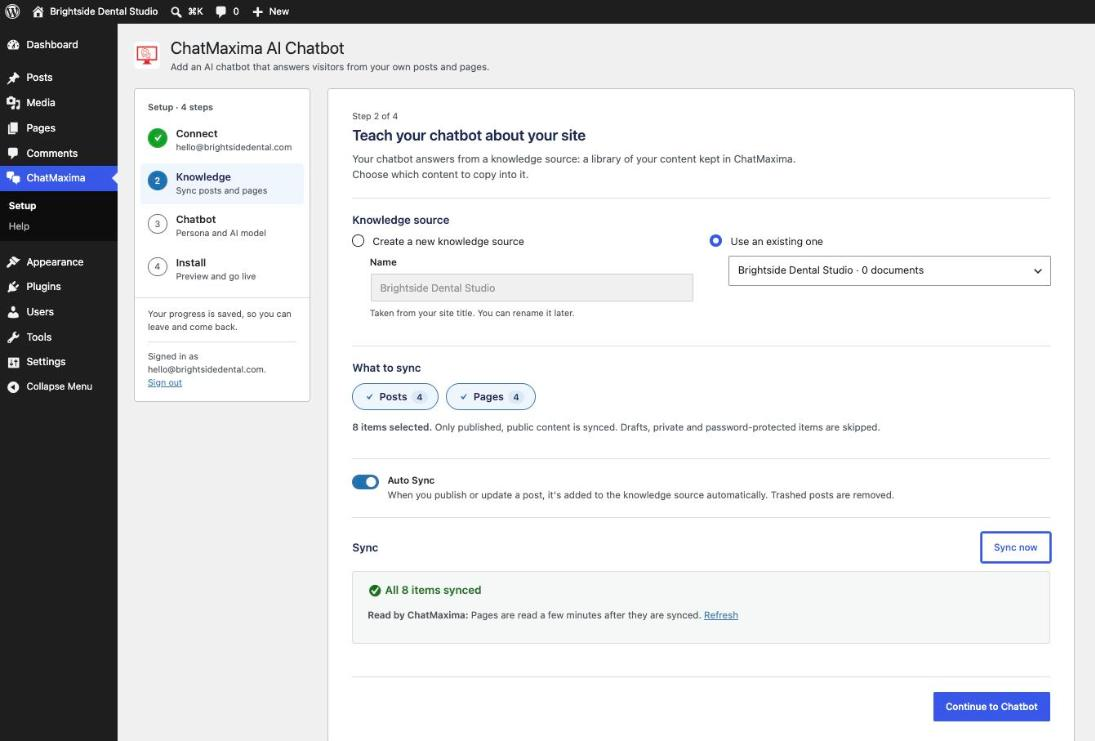Click the Sync now button
The width and height of the screenshot is (1095, 741).
1015,548
